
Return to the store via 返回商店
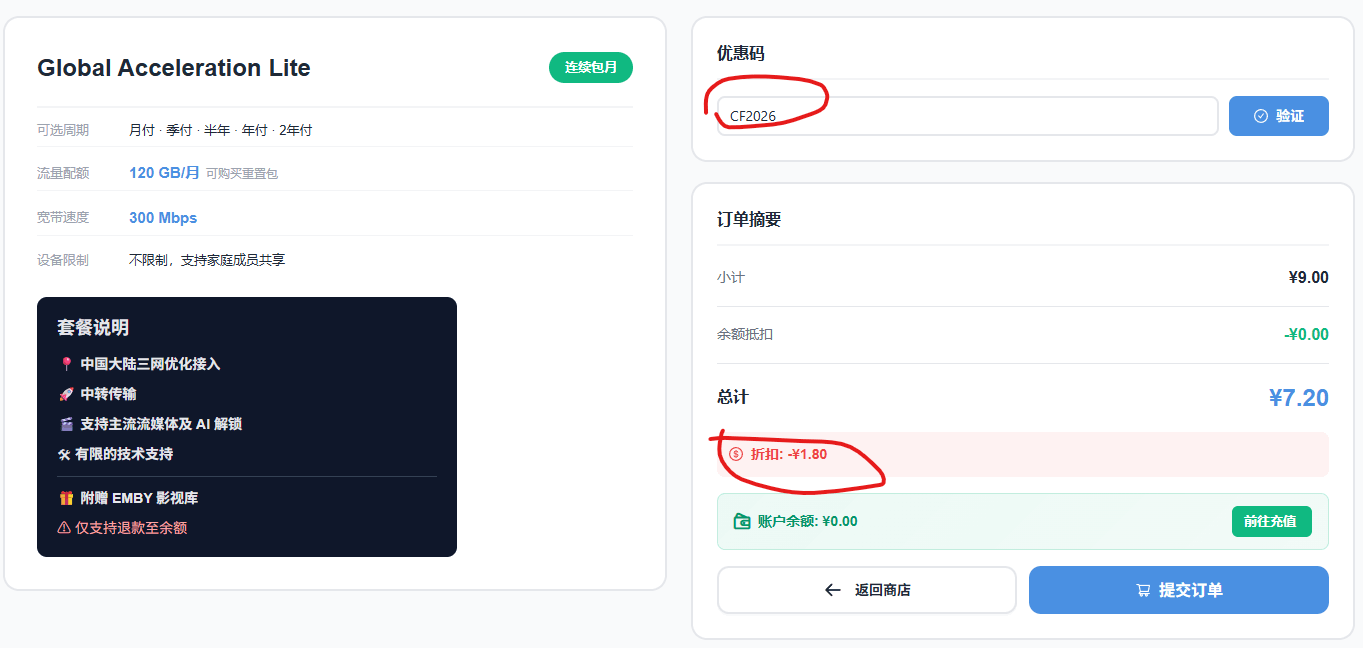[866, 590]
